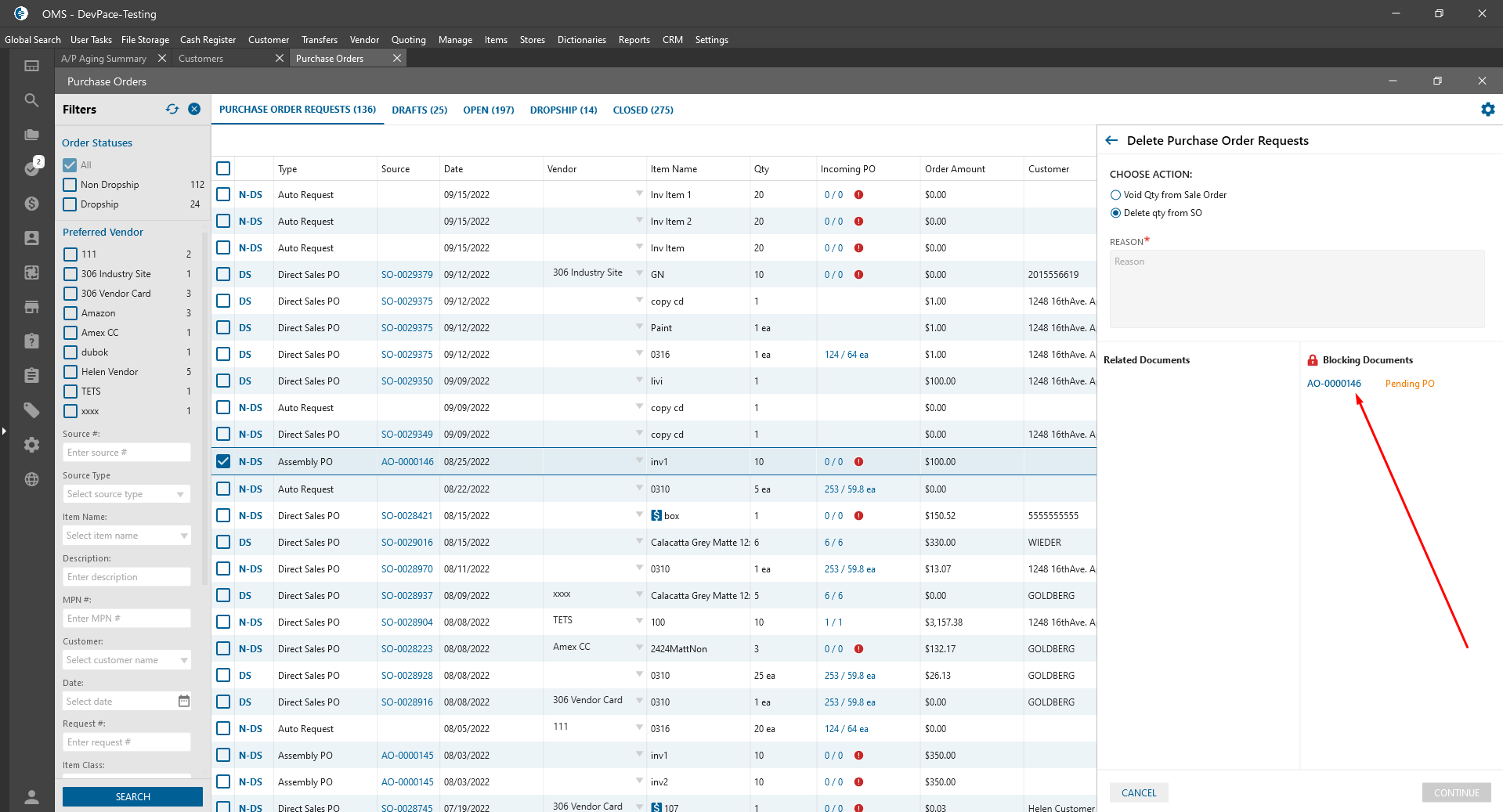Open the gear settings icon above the delete panel
The image size is (1503, 812).
[1487, 110]
